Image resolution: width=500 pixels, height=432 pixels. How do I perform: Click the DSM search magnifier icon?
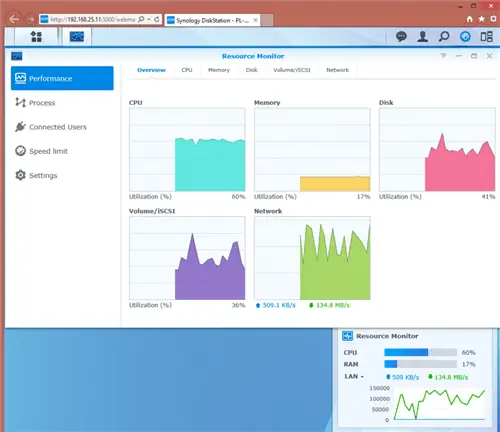coord(444,36)
